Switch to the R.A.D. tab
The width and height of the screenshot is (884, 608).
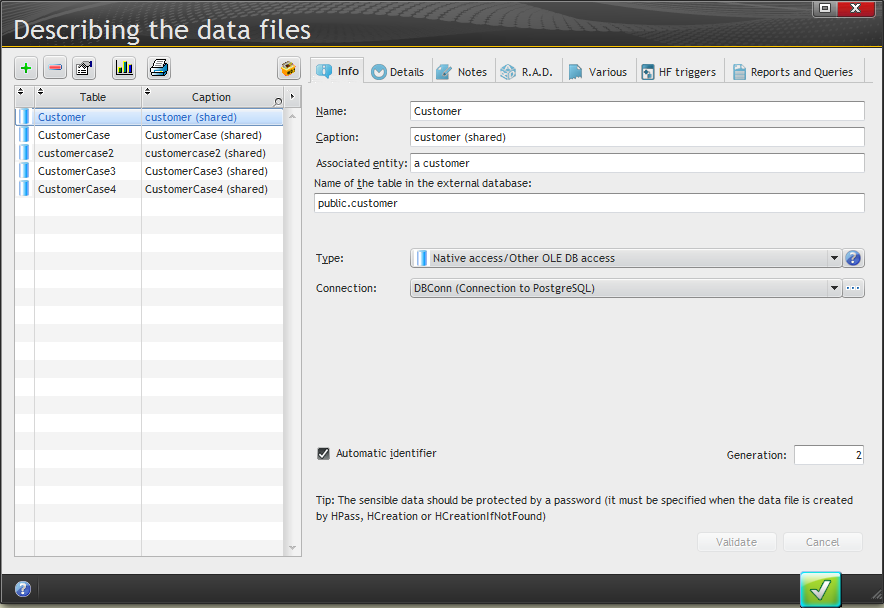pyautogui.click(x=527, y=72)
